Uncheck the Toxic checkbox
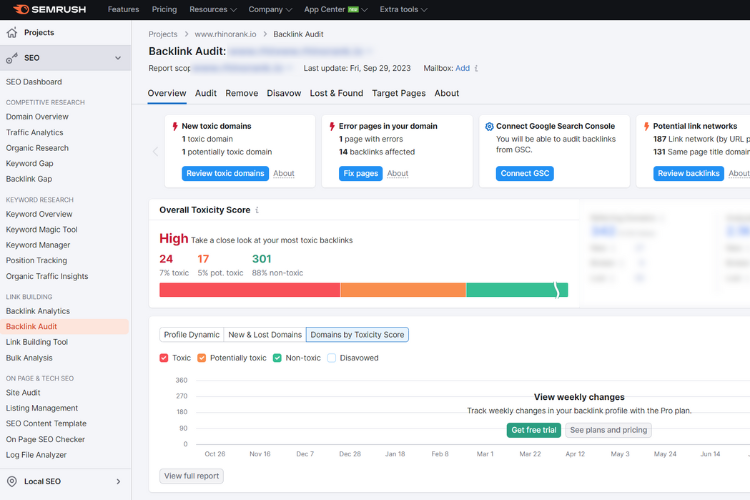 164,358
